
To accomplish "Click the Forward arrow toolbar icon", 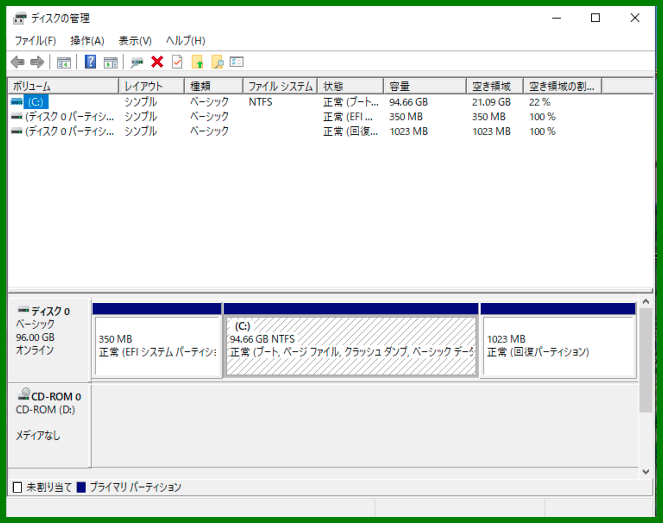I will coord(37,62).
